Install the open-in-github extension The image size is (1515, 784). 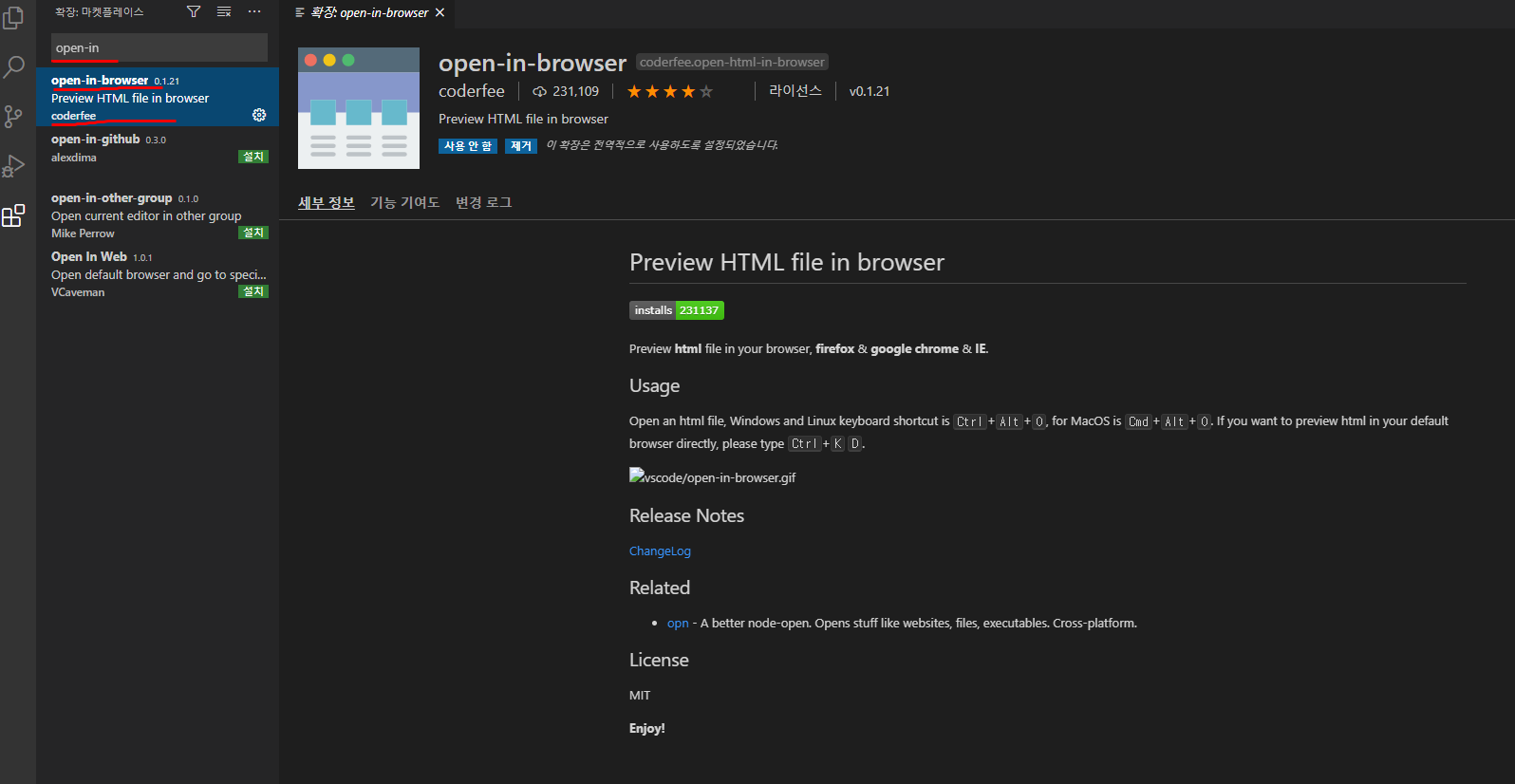tap(253, 157)
